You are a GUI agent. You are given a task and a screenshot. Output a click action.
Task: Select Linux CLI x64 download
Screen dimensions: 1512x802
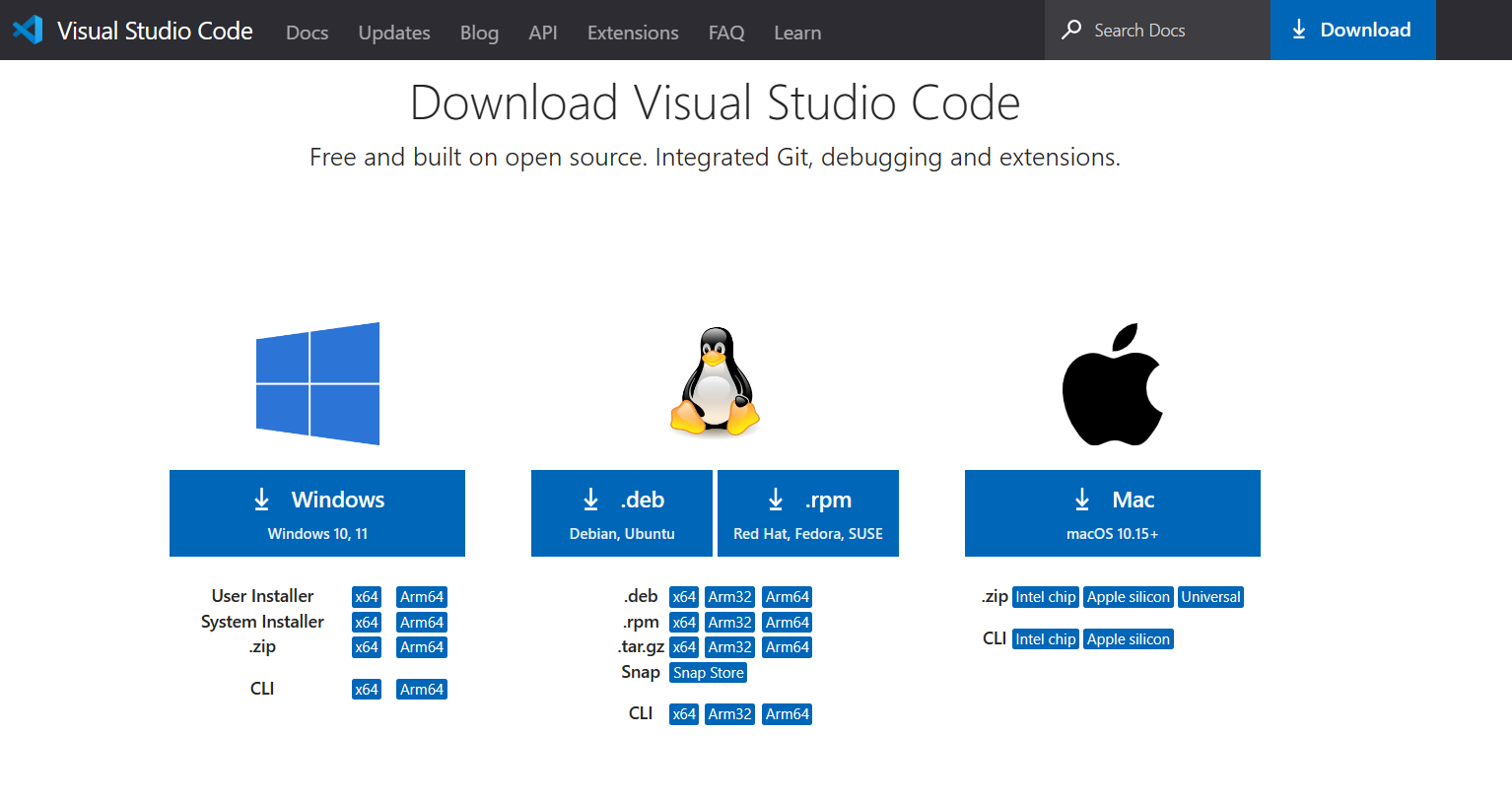pos(684,714)
